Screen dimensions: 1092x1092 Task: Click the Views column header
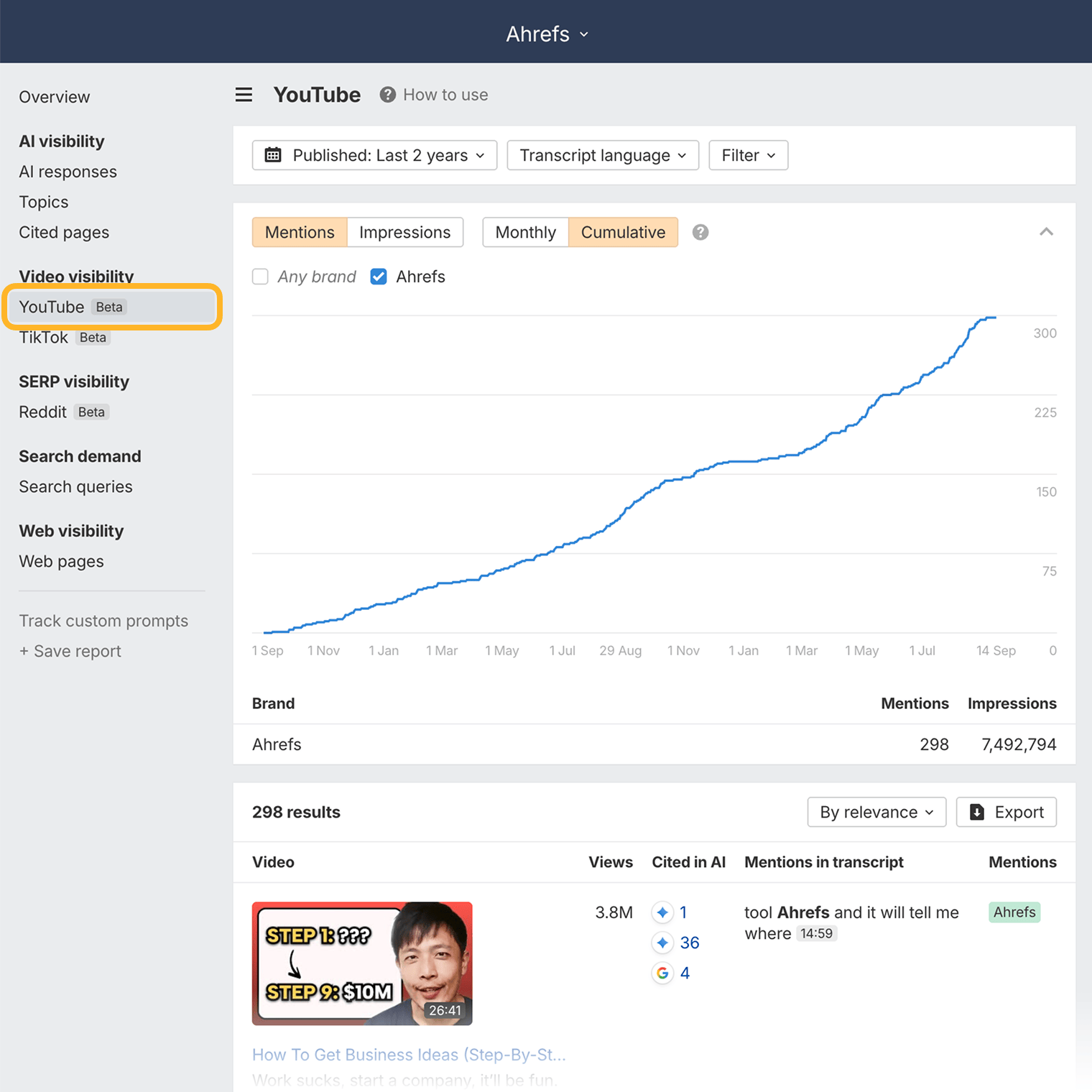click(x=611, y=862)
